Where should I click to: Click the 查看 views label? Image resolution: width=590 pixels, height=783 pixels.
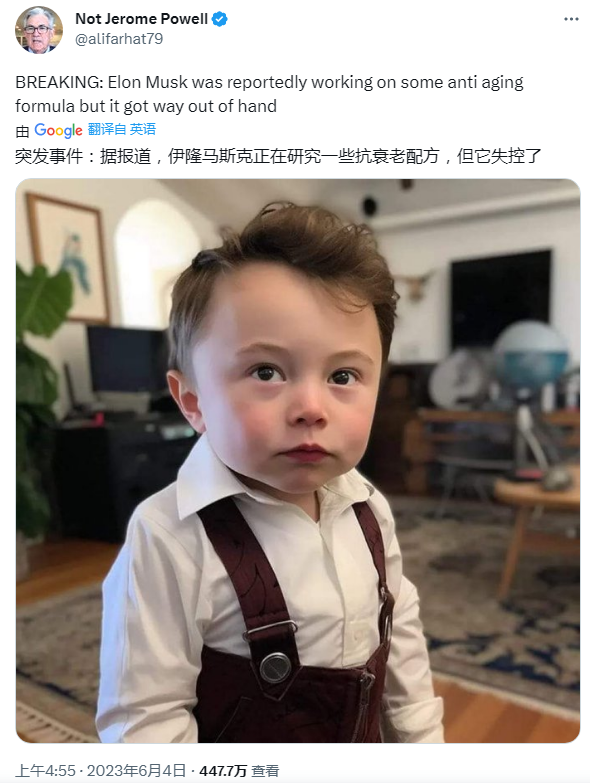click(x=265, y=771)
